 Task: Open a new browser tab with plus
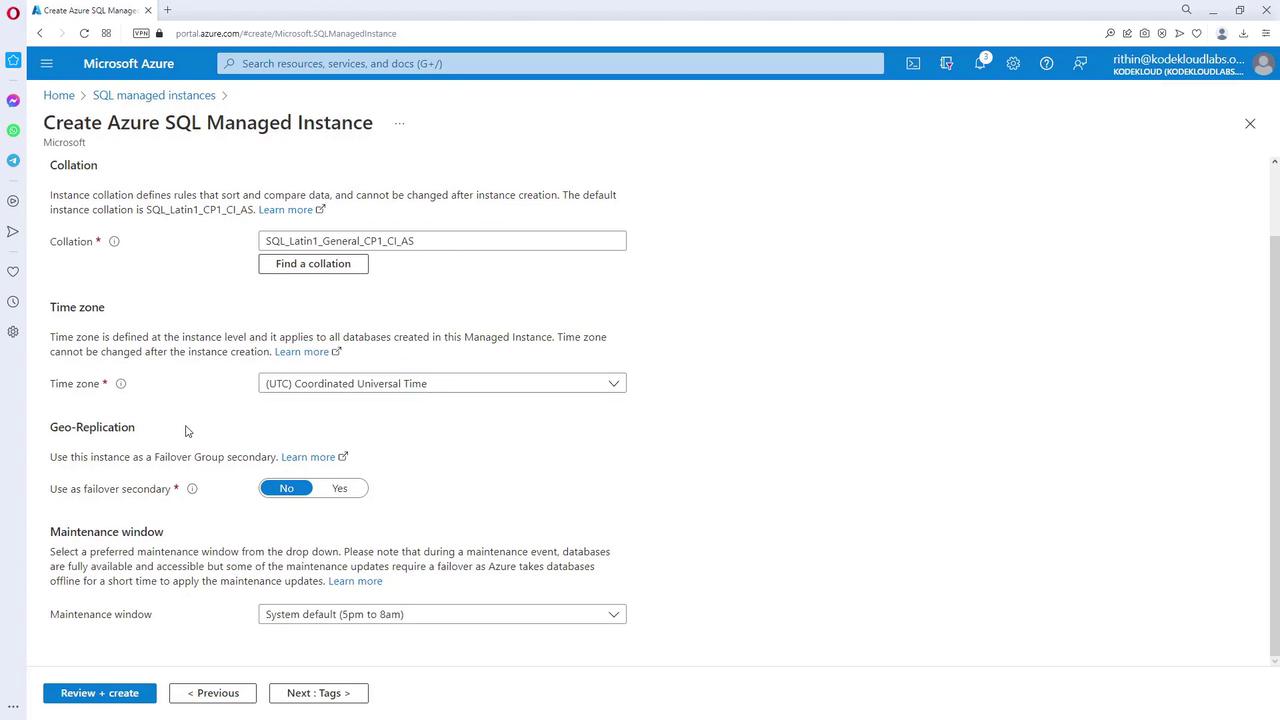[x=167, y=10]
